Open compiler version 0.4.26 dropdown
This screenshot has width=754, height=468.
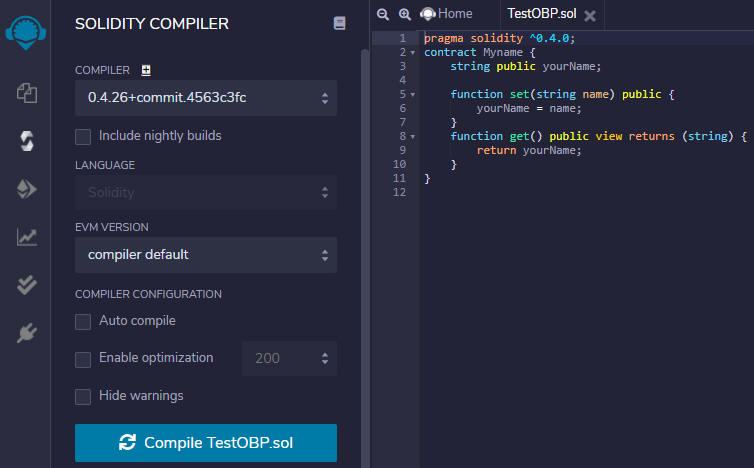[206, 98]
